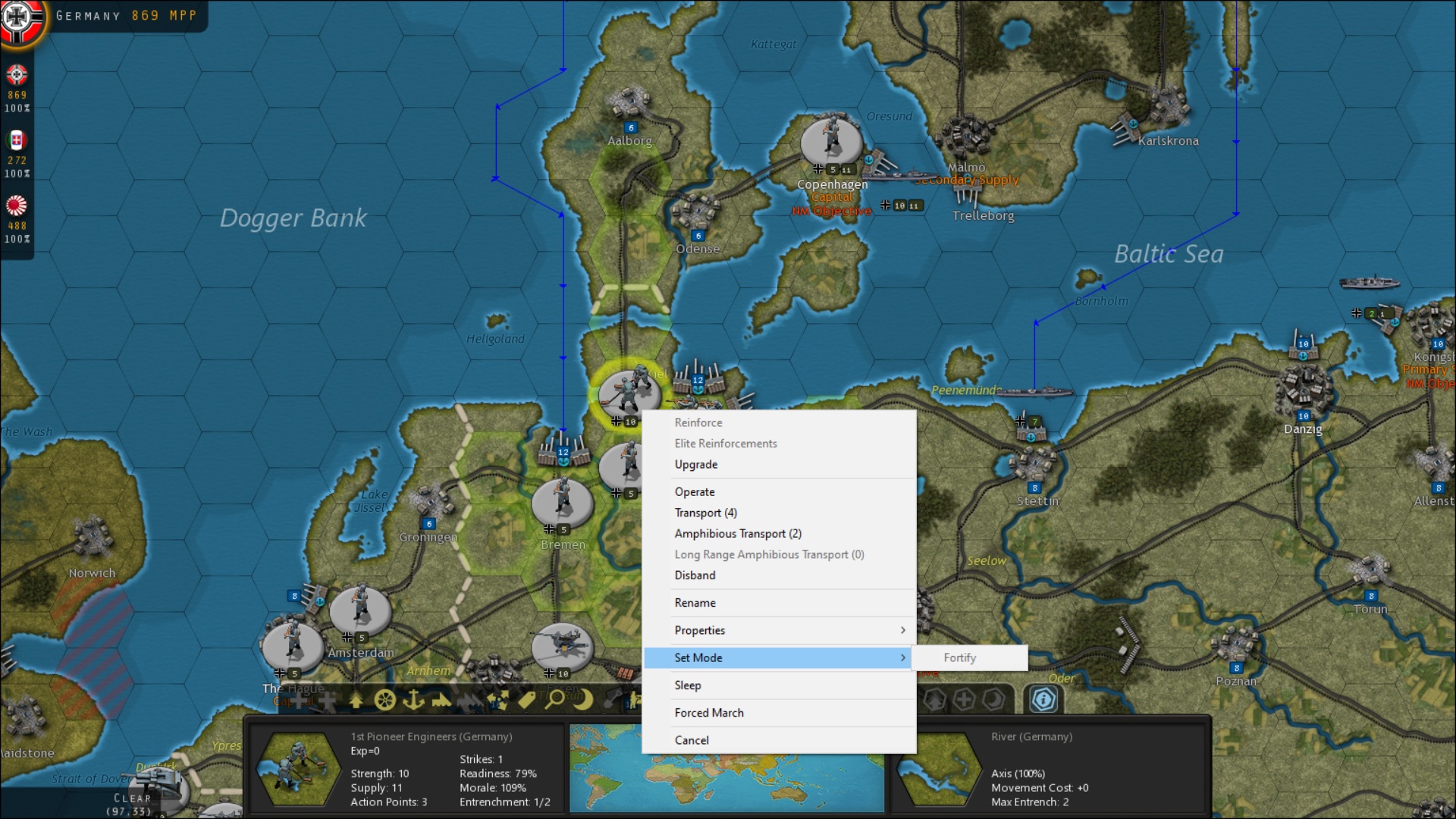Click the Norwich city on the map
This screenshot has height=819, width=1456.
[x=93, y=537]
